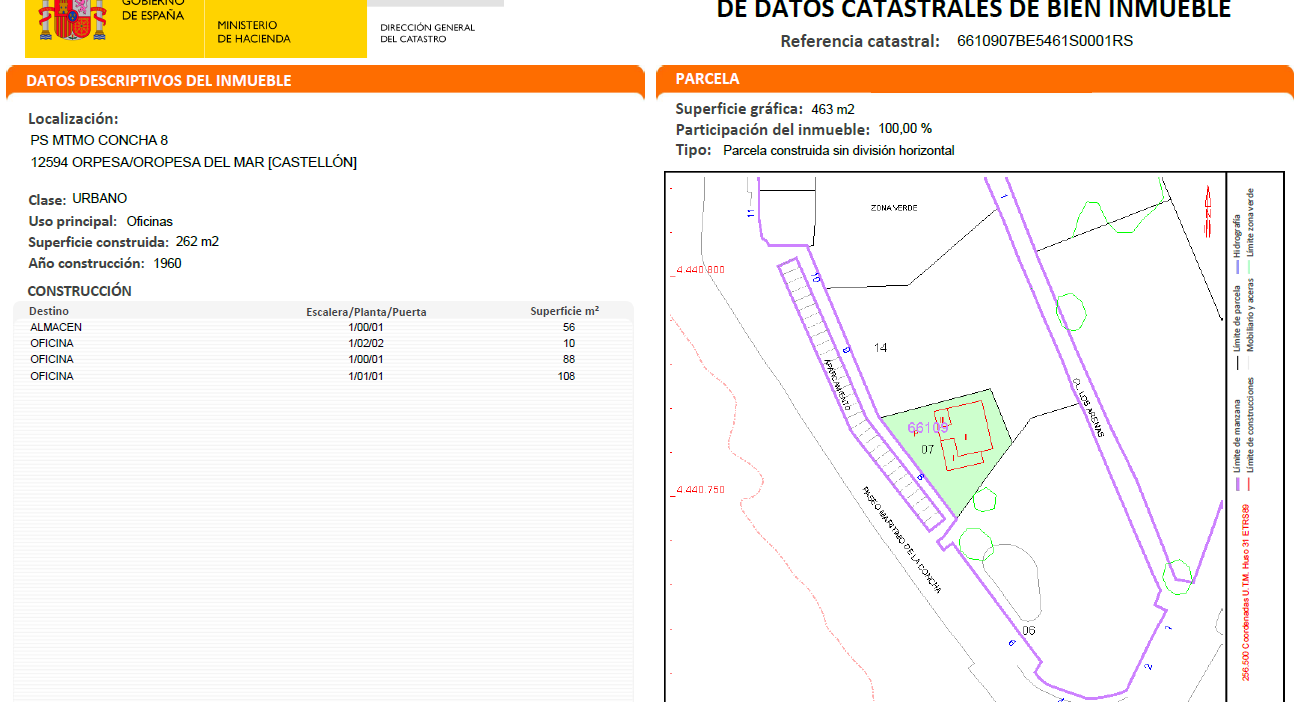Screen dimensions: 1306x702
Task: Click the 'CL LOS ARENAS' street label
Action: (x=1087, y=409)
